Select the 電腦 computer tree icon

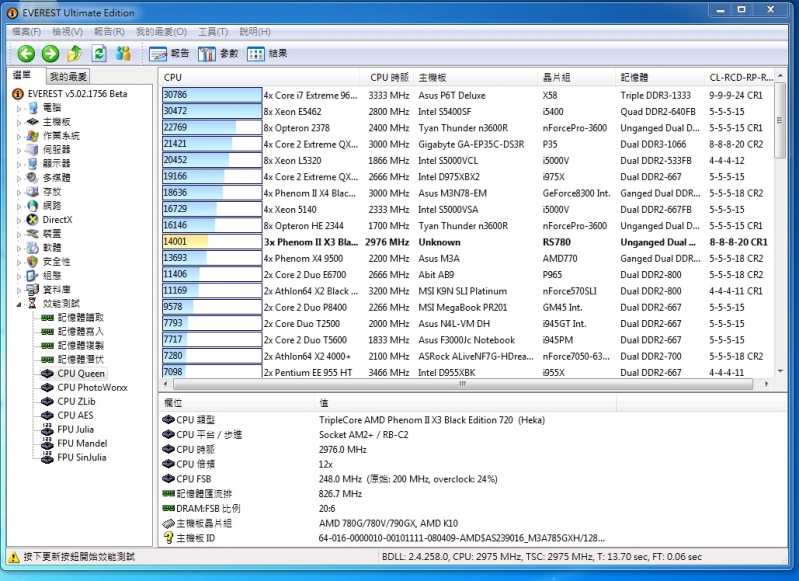[33, 108]
